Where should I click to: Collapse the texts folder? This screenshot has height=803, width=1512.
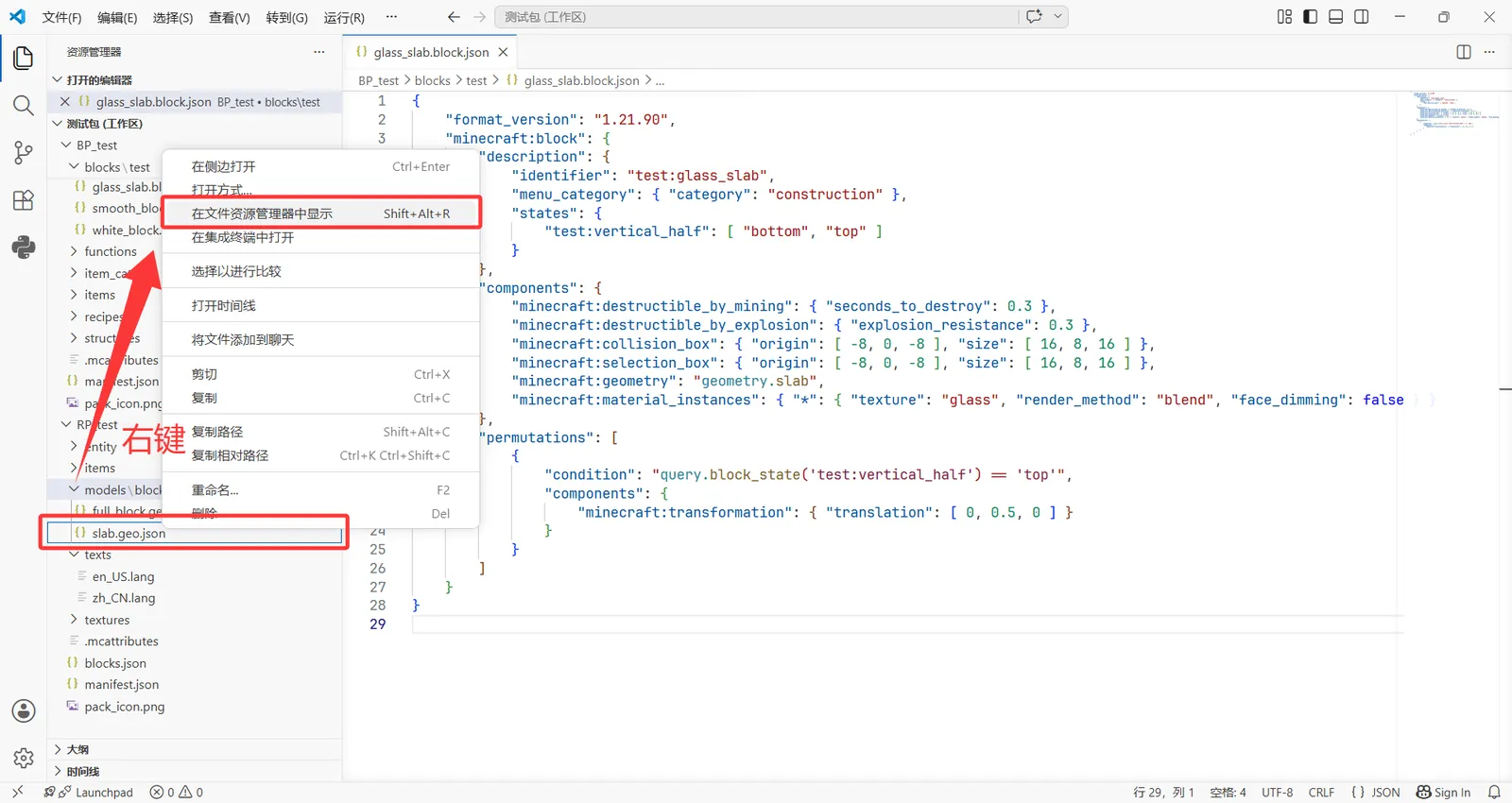[97, 555]
